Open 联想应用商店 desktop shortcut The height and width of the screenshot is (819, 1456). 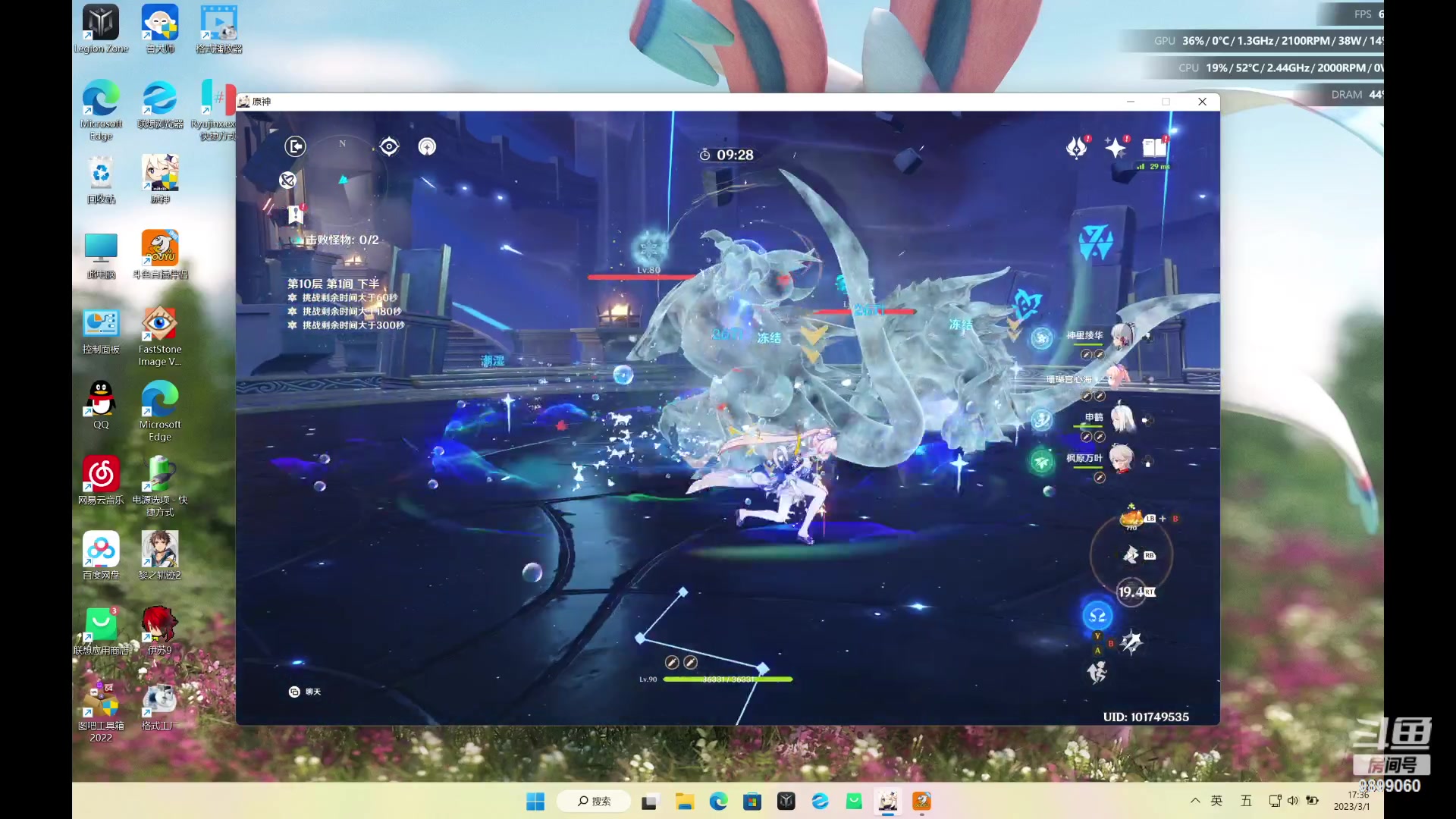click(x=101, y=630)
